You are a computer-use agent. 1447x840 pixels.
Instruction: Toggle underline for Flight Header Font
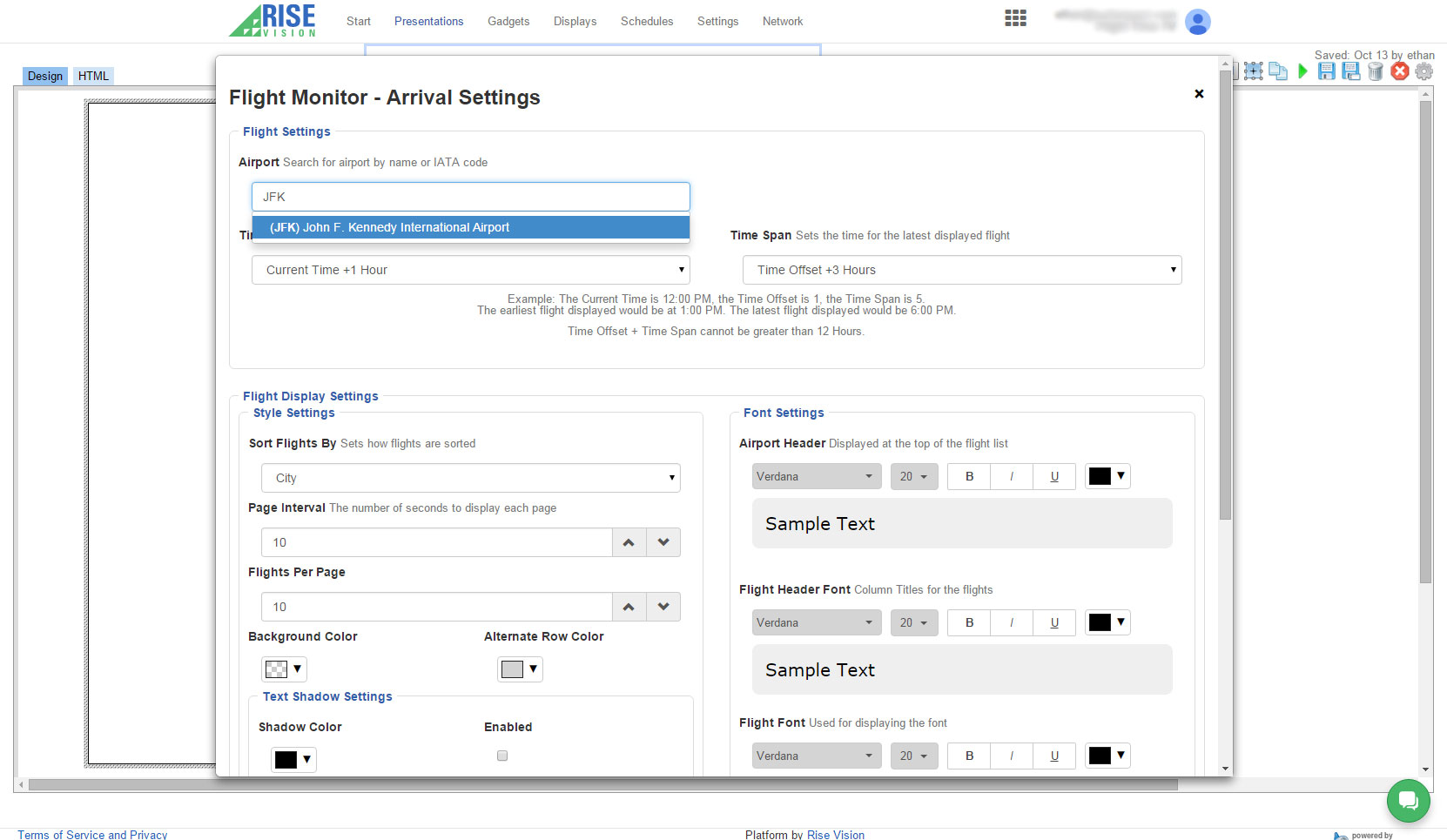(x=1054, y=622)
